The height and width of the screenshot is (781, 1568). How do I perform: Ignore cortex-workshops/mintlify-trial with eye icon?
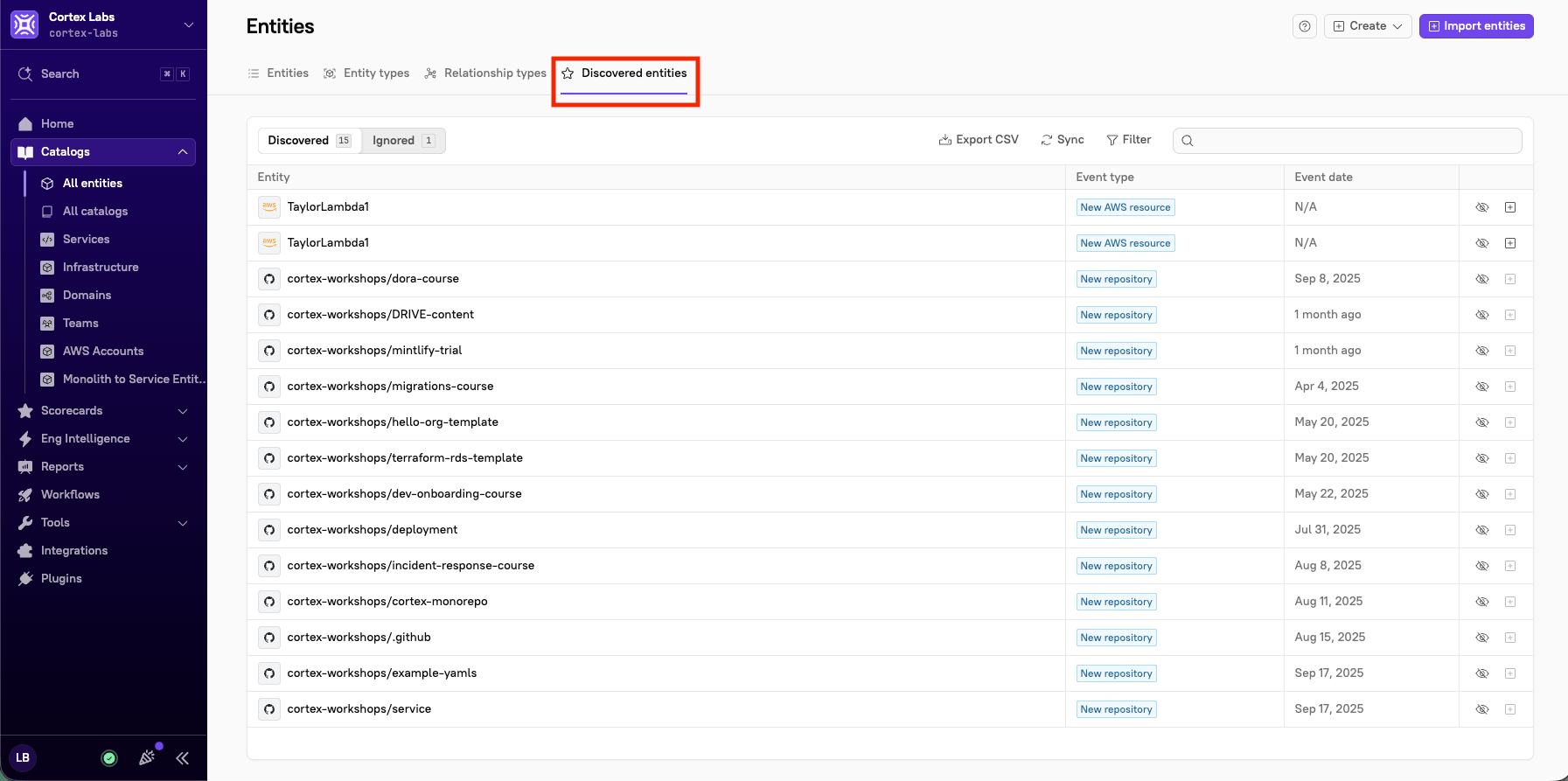[x=1482, y=351]
